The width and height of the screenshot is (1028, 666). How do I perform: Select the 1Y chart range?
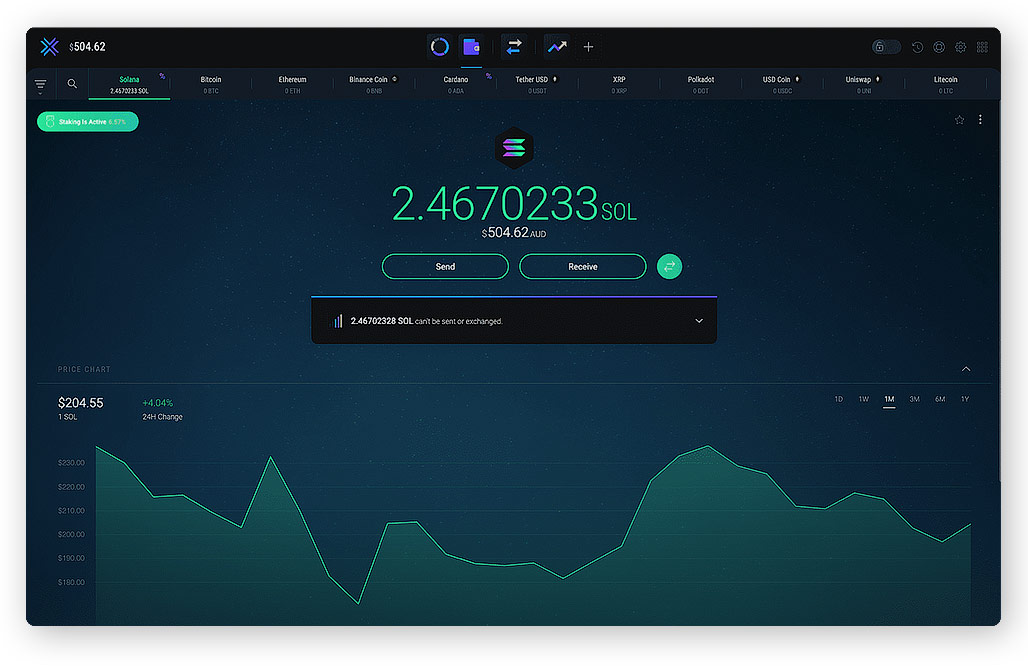click(x=965, y=399)
